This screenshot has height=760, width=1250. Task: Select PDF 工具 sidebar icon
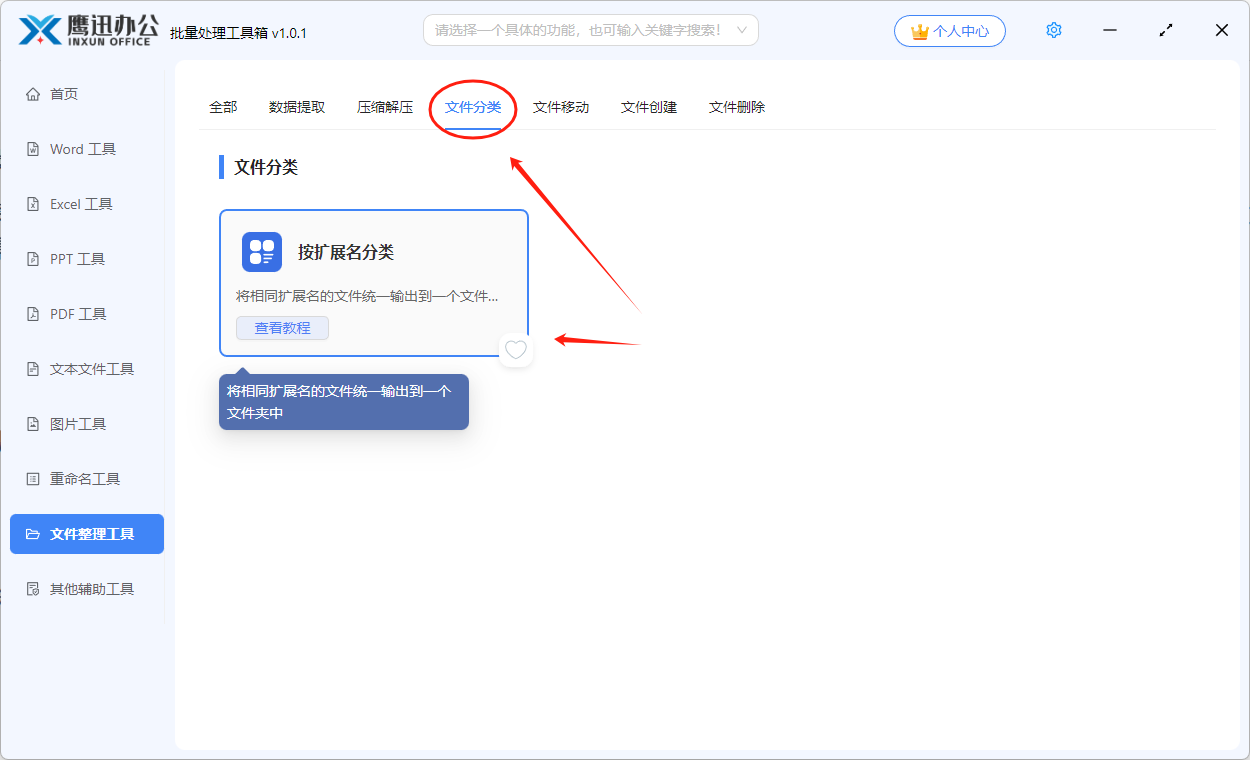click(x=33, y=314)
